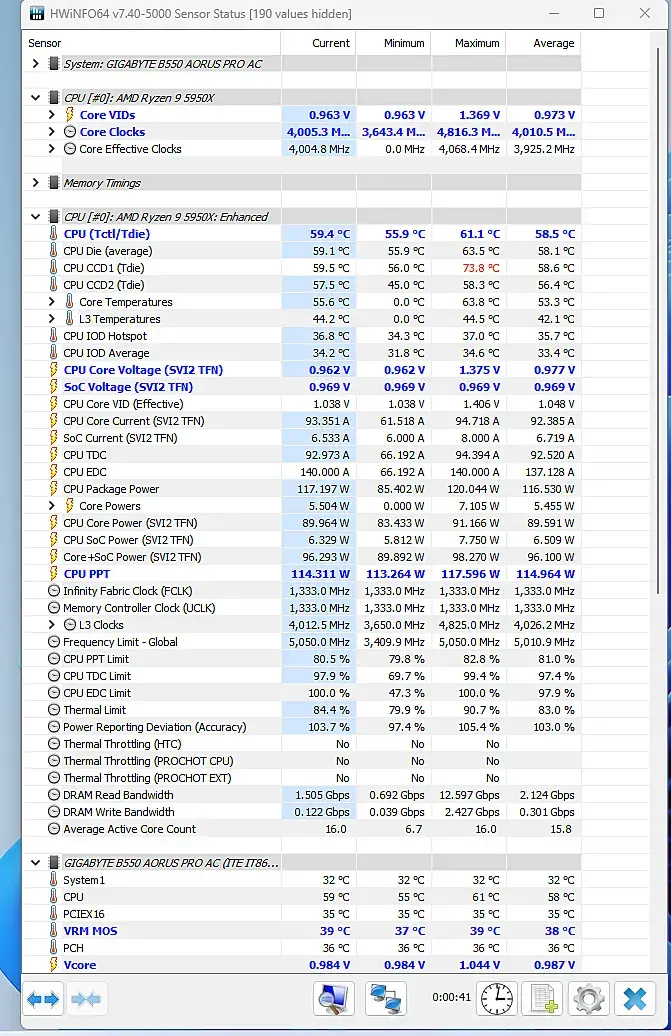
Task: Select the CPU Core Voltage (SVI2 TFN) row
Action: point(302,370)
